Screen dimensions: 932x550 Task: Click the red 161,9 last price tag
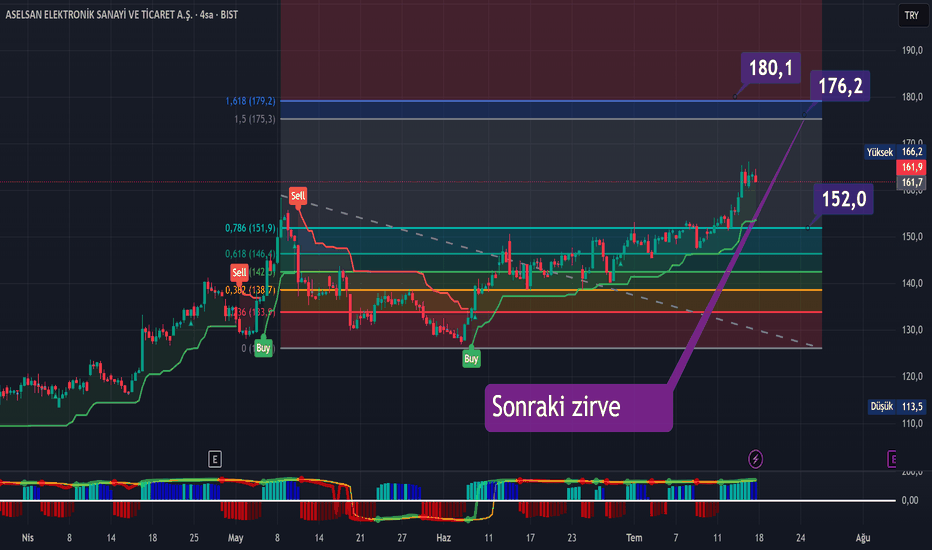(911, 167)
